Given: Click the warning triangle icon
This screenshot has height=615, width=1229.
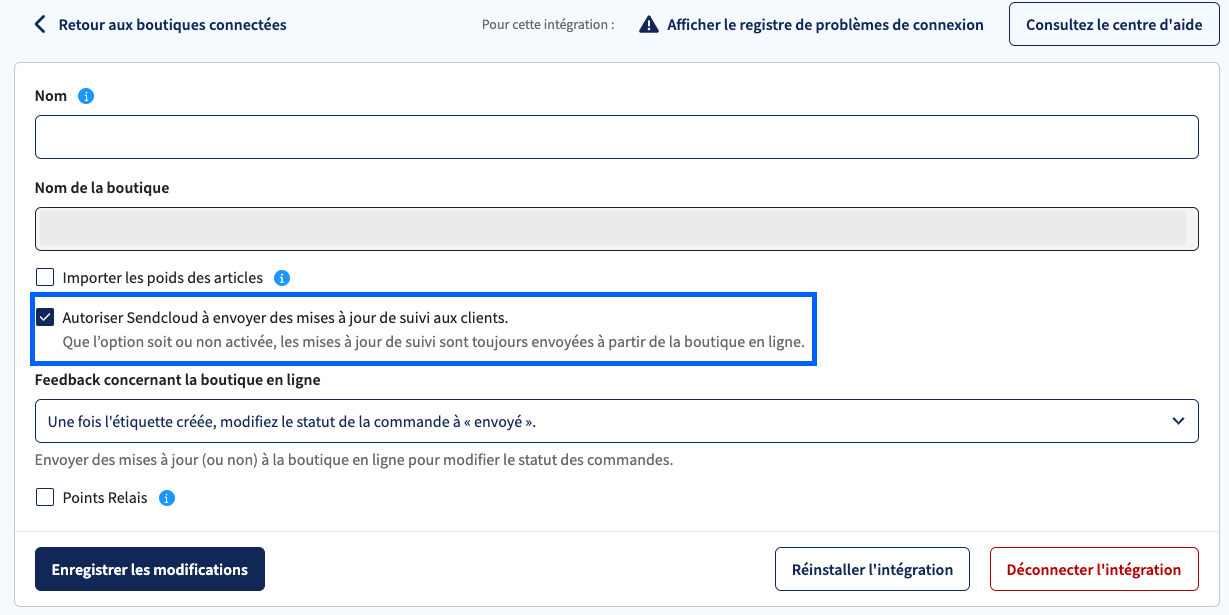Looking at the screenshot, I should pos(649,24).
